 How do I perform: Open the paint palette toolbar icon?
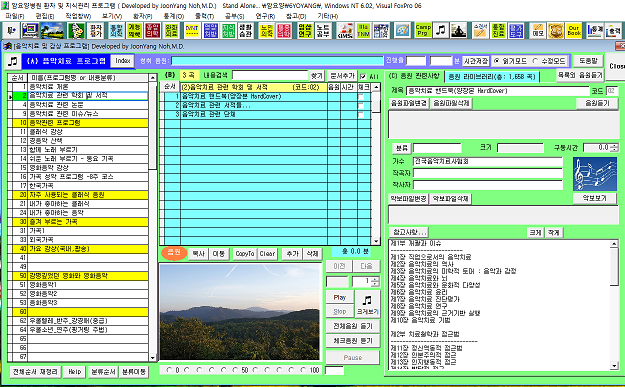403,30
